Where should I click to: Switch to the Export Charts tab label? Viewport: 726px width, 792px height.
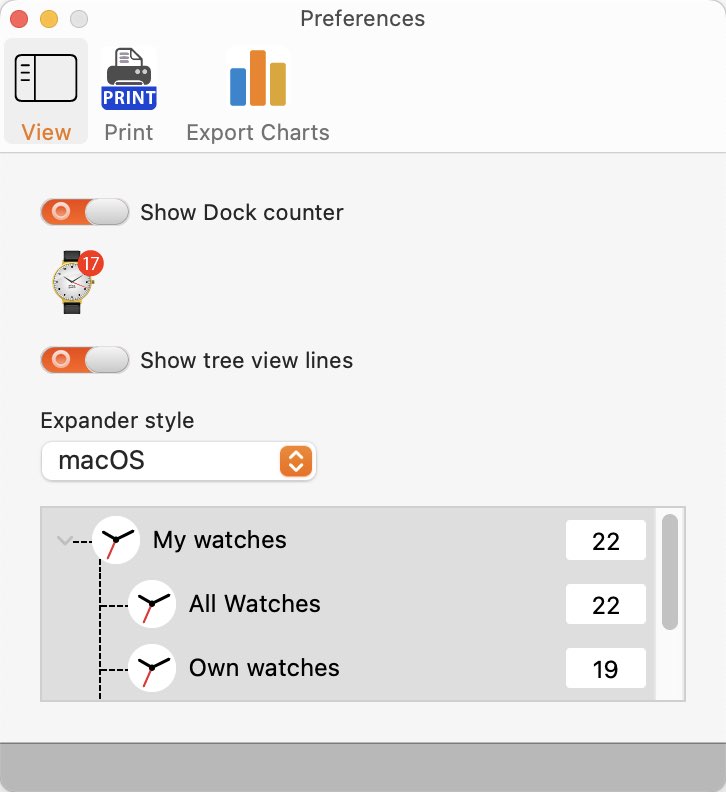(258, 132)
